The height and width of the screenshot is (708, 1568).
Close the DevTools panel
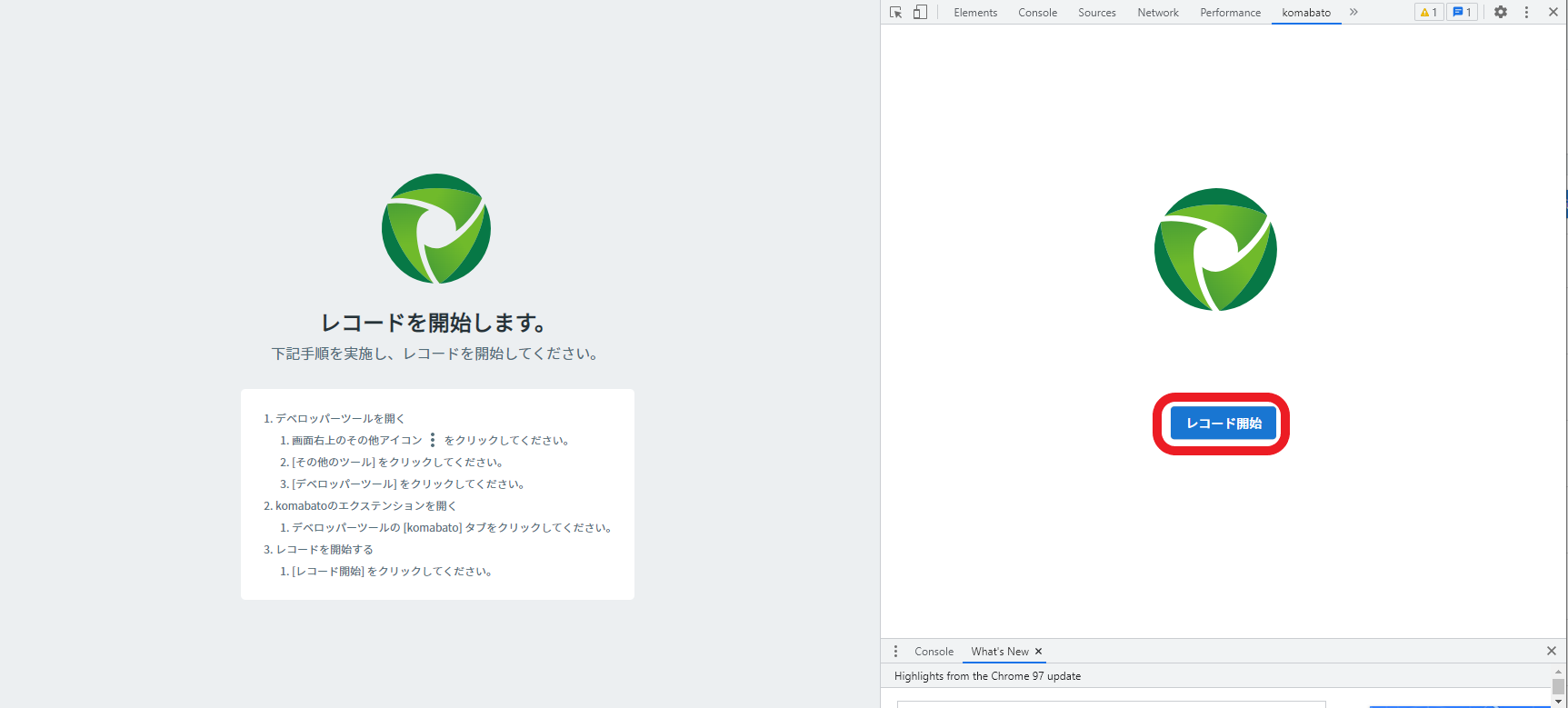coord(1553,12)
